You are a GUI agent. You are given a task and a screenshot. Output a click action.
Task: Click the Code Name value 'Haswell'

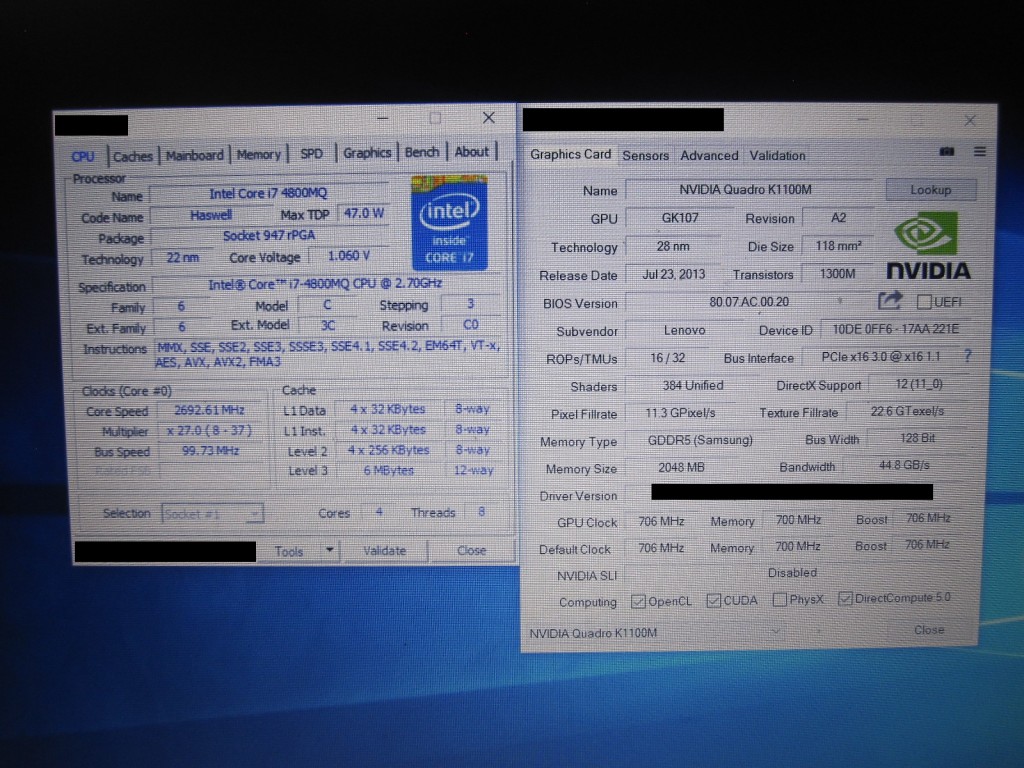[210, 215]
